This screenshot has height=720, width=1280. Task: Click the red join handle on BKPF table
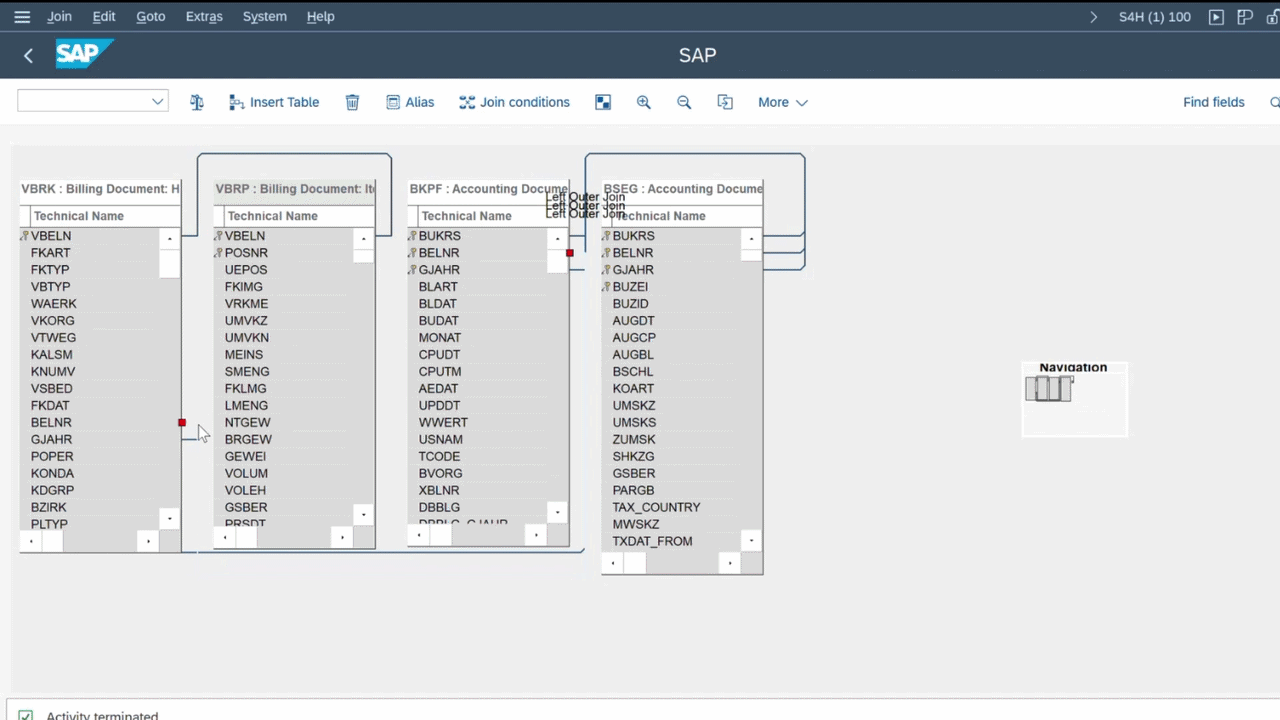(570, 253)
